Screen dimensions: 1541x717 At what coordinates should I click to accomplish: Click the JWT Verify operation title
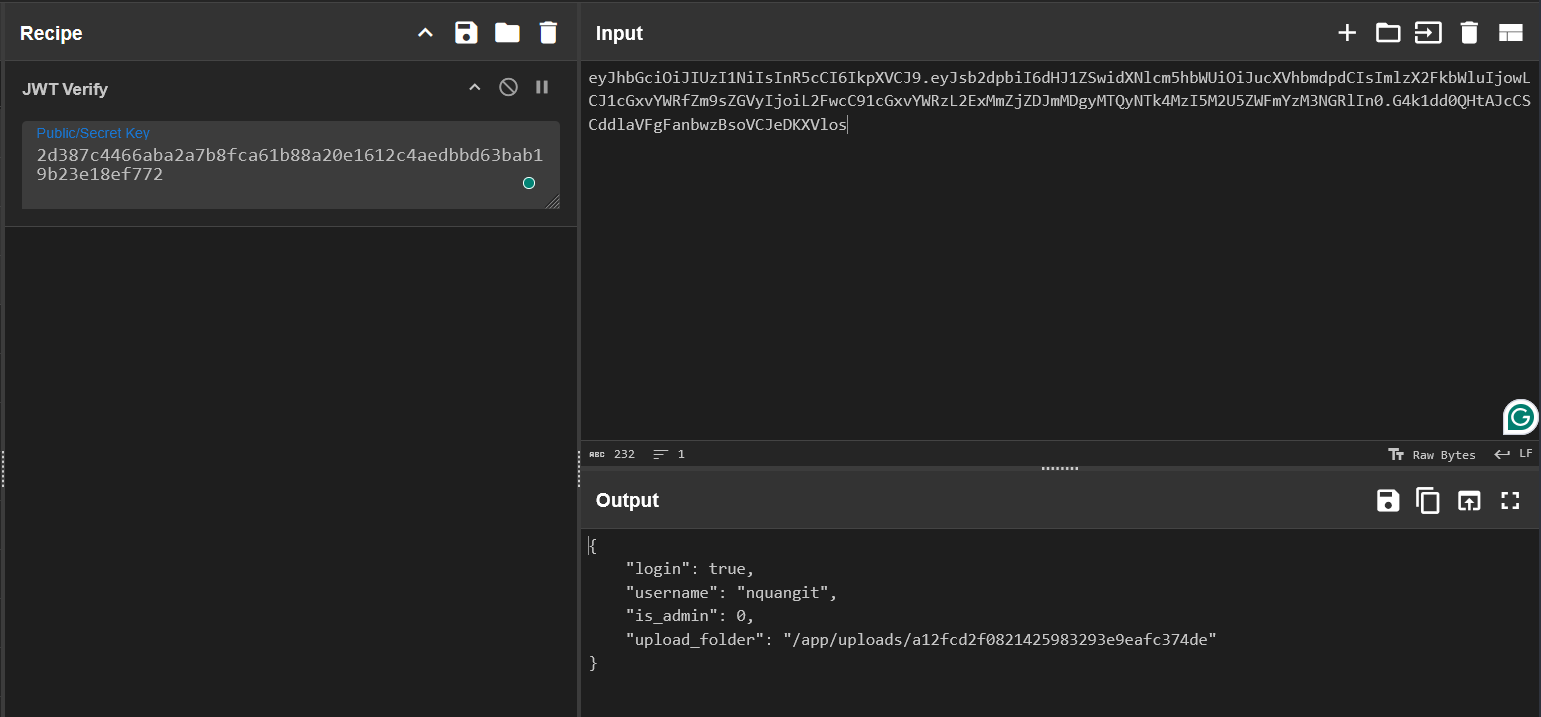tap(65, 89)
